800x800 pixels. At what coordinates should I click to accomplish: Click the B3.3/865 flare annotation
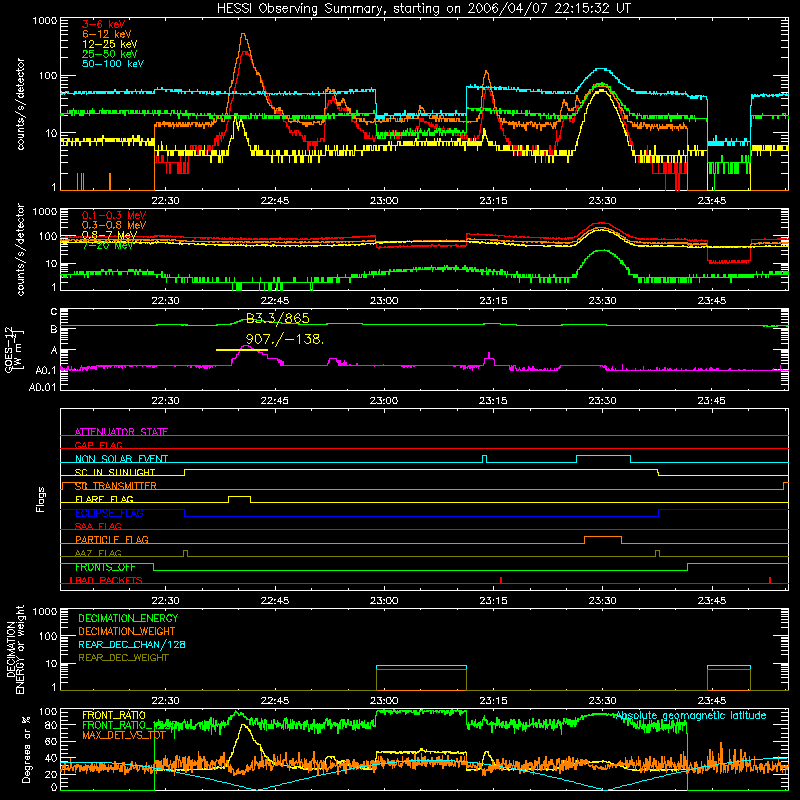click(278, 318)
